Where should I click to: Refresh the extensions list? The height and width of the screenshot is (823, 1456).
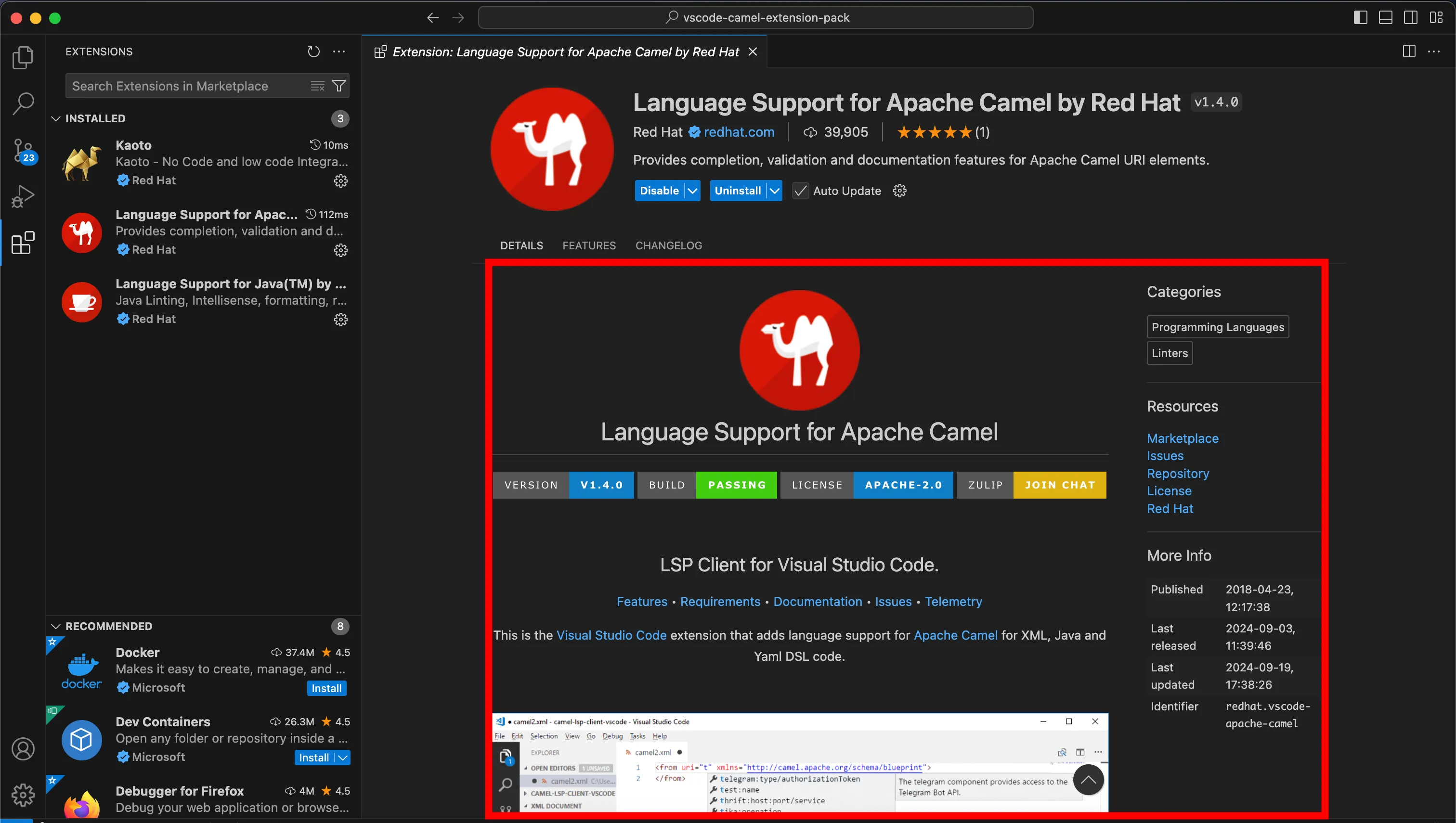313,51
